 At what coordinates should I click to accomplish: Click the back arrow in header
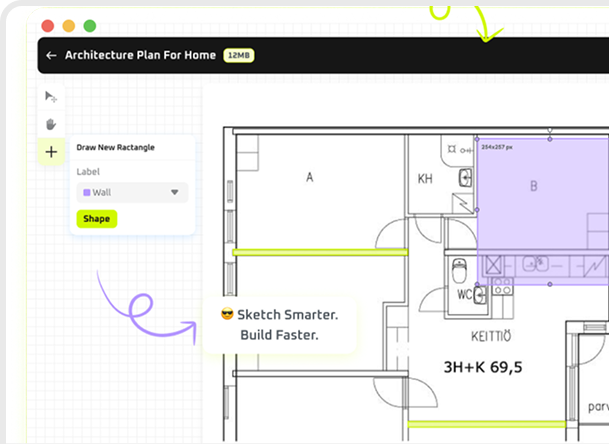(x=51, y=56)
